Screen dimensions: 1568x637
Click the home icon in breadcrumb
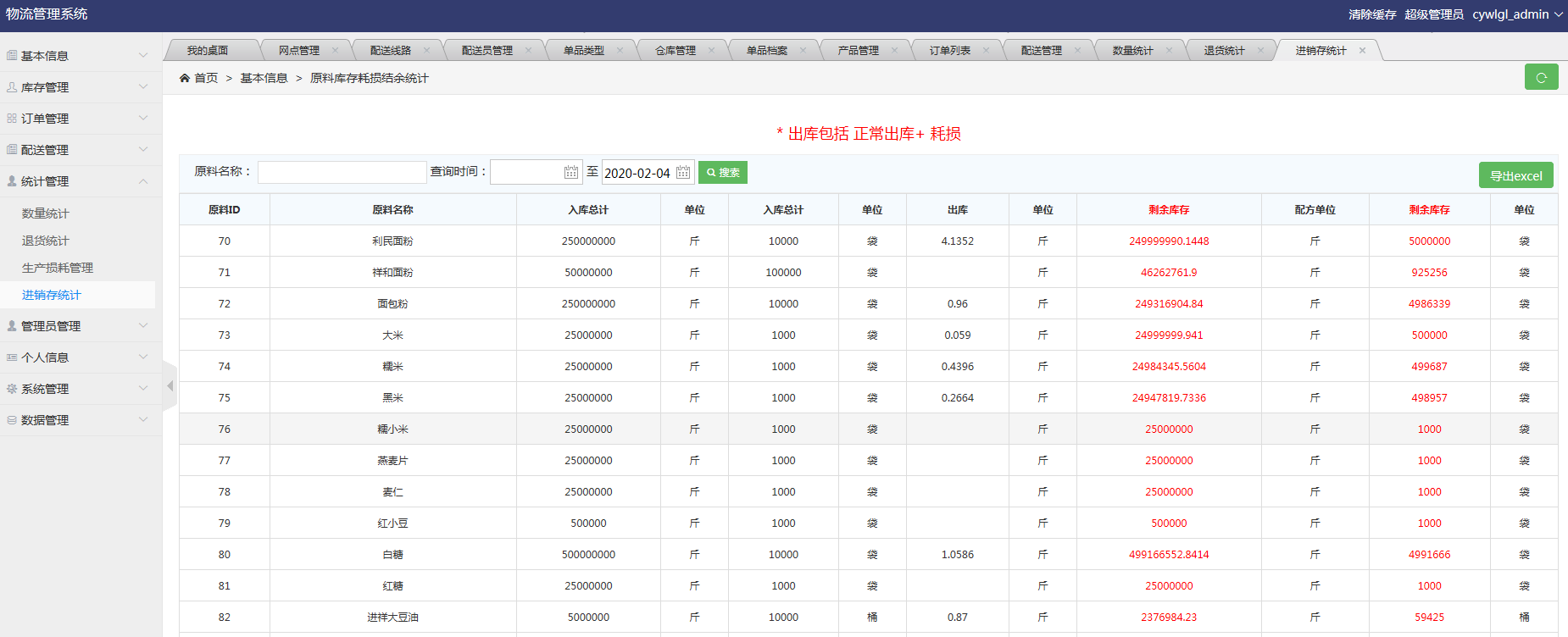(185, 78)
